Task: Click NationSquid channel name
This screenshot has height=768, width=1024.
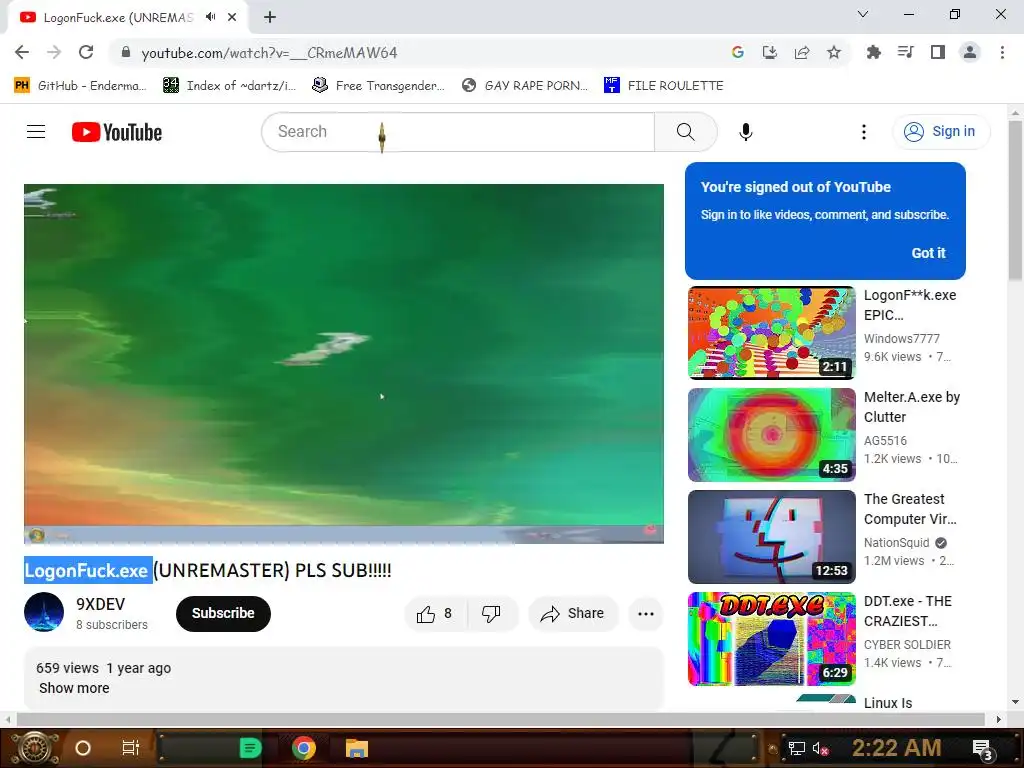Action: tap(896, 542)
